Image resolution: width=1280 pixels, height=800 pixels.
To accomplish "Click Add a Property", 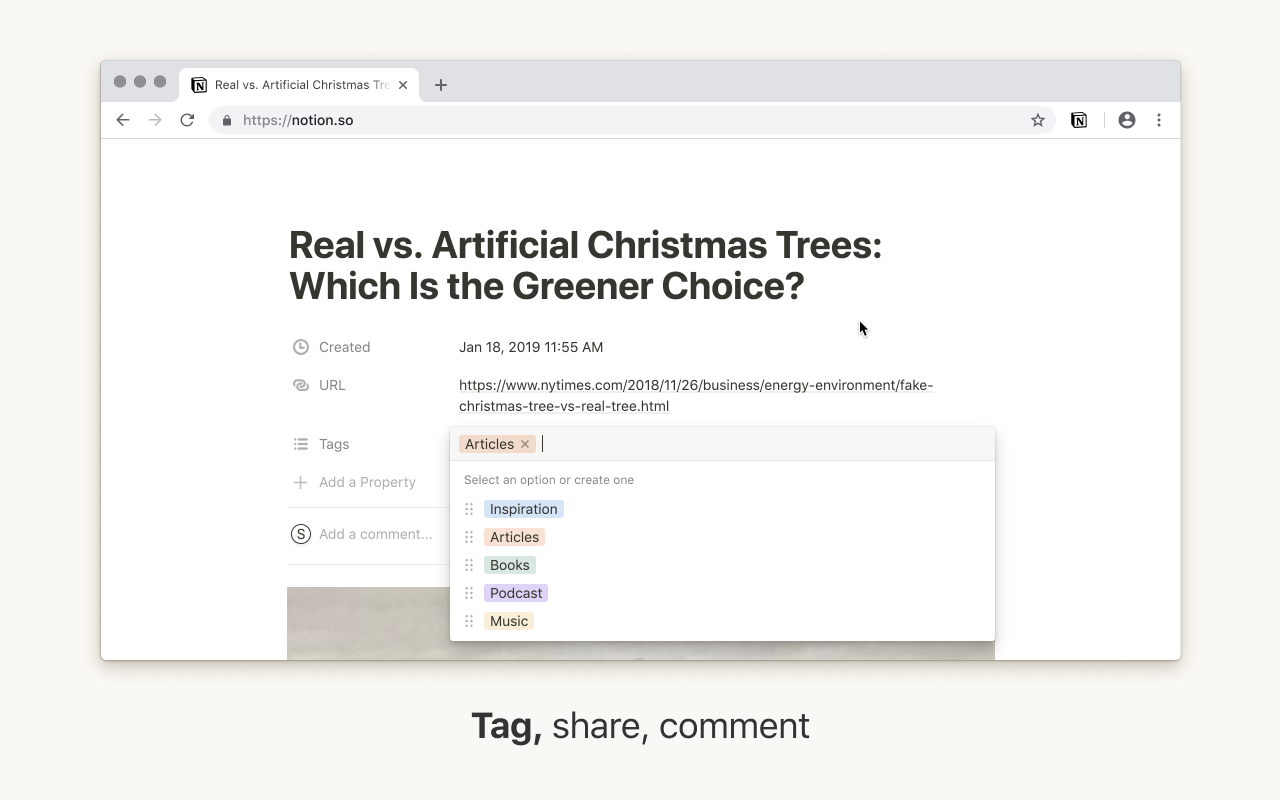I will click(x=367, y=482).
